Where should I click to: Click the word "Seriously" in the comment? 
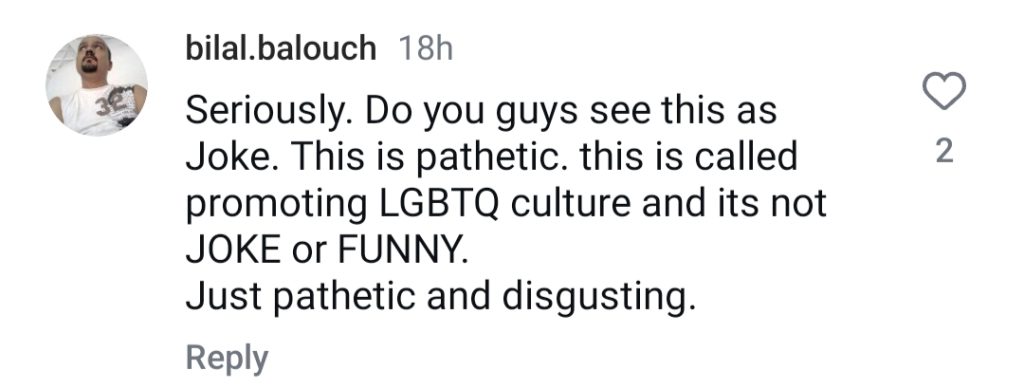pos(269,112)
